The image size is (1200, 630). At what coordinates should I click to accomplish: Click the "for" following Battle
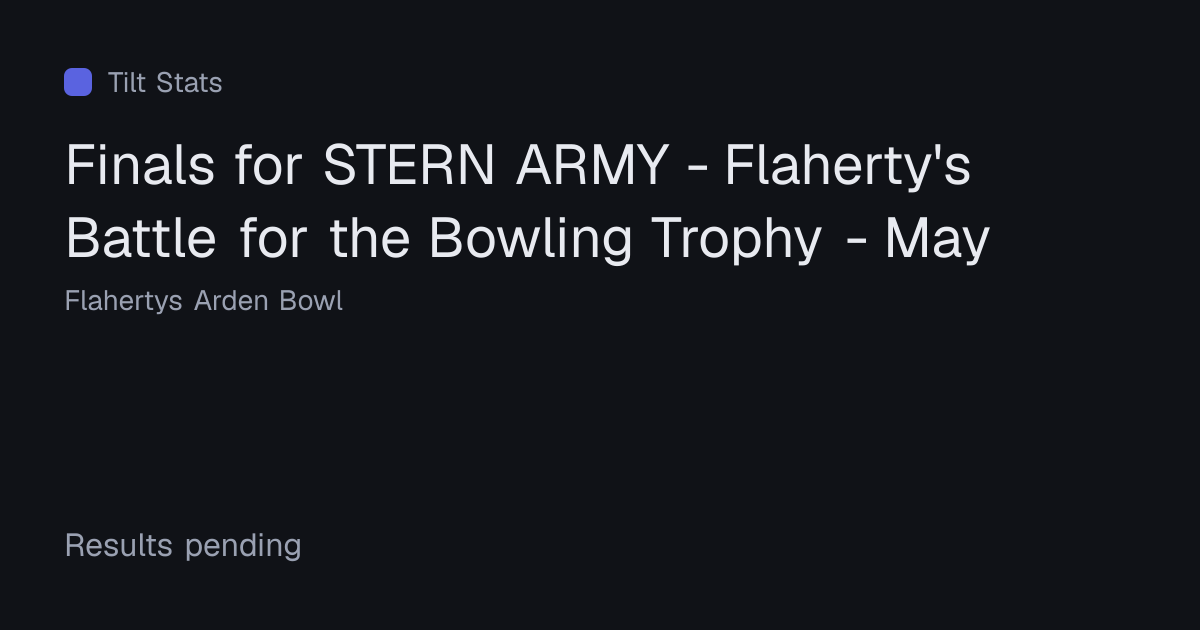(273, 238)
